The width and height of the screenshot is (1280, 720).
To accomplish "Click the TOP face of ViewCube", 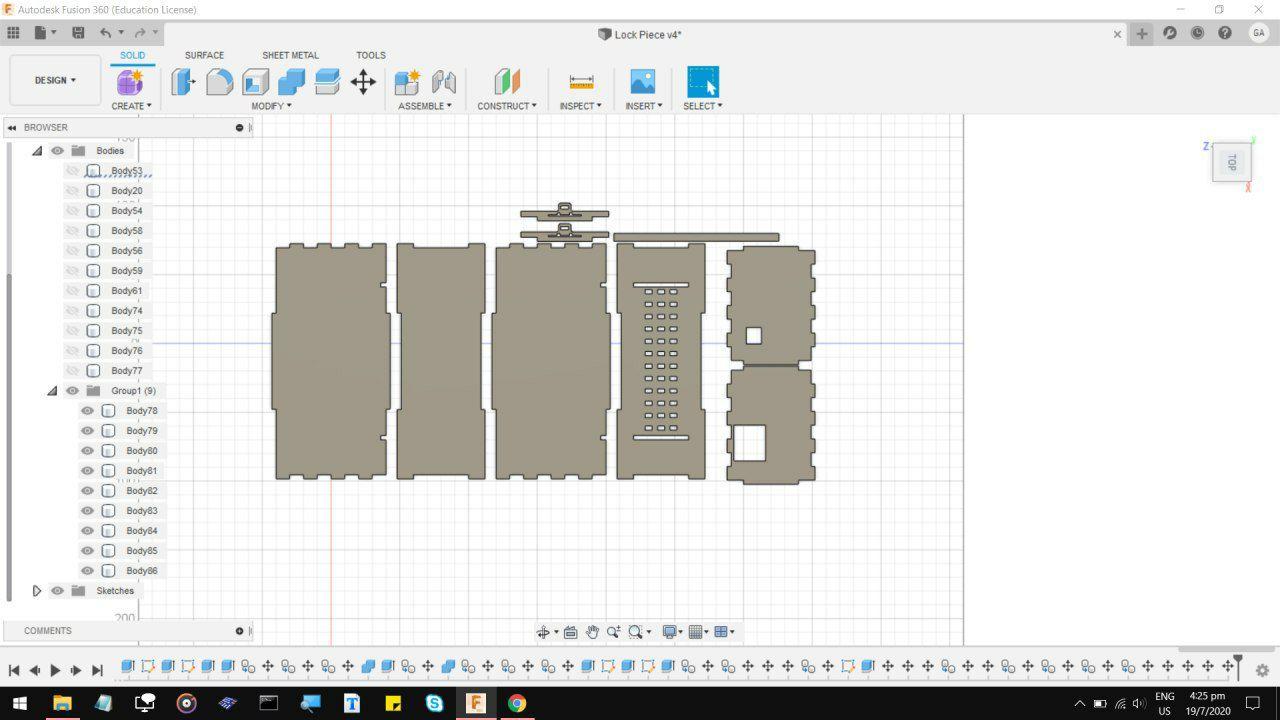I will pyautogui.click(x=1232, y=162).
